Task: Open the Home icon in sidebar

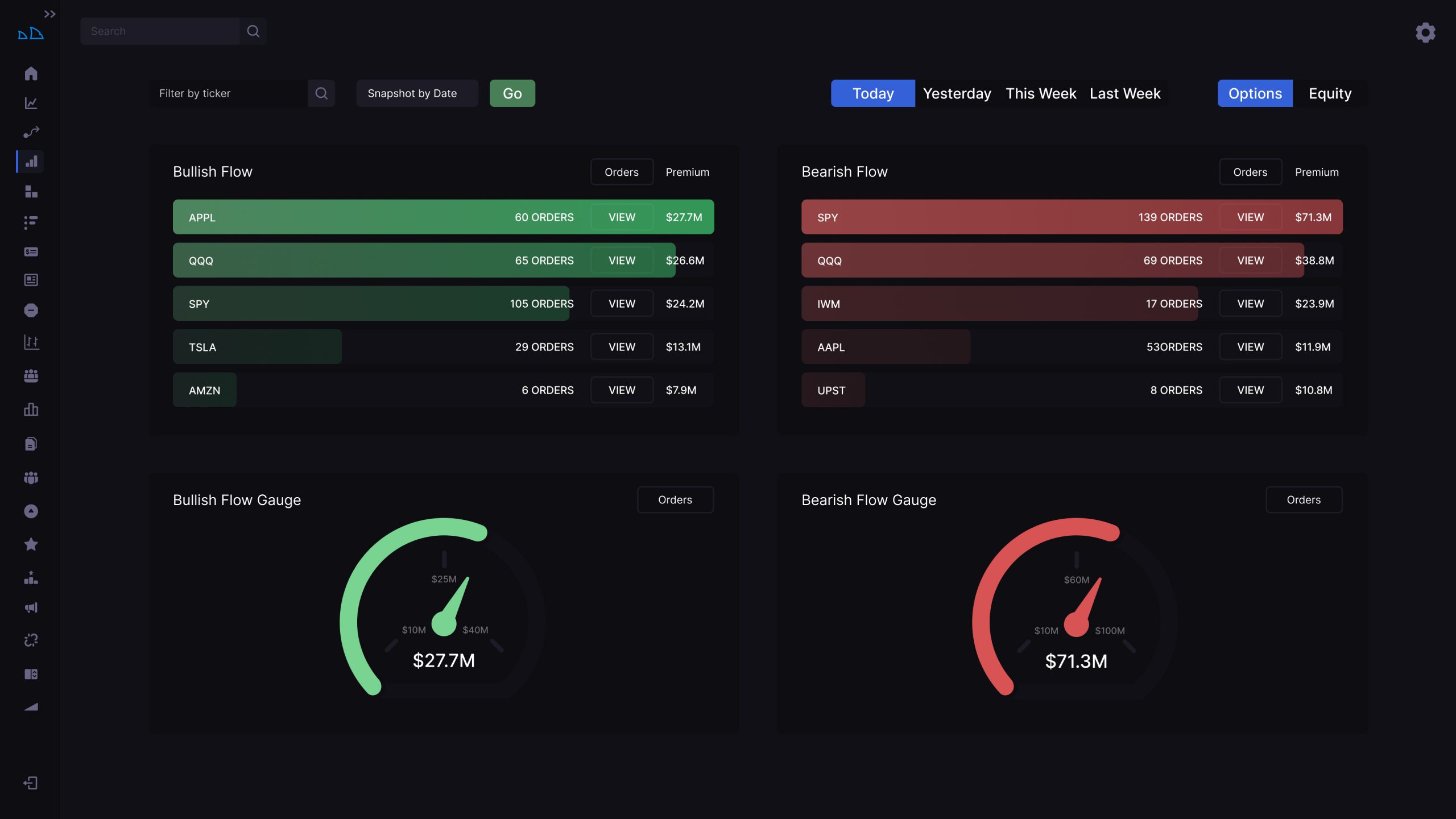Action: pos(31,73)
